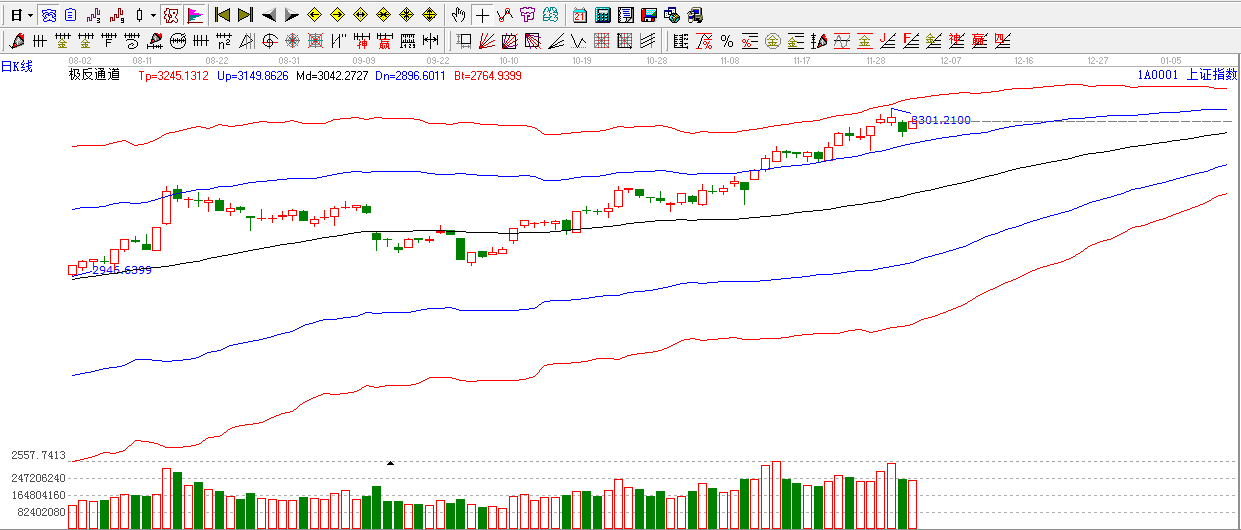The height and width of the screenshot is (530, 1241).
Task: Click the 3301.2100 price marker on chart
Action: pyautogui.click(x=940, y=121)
